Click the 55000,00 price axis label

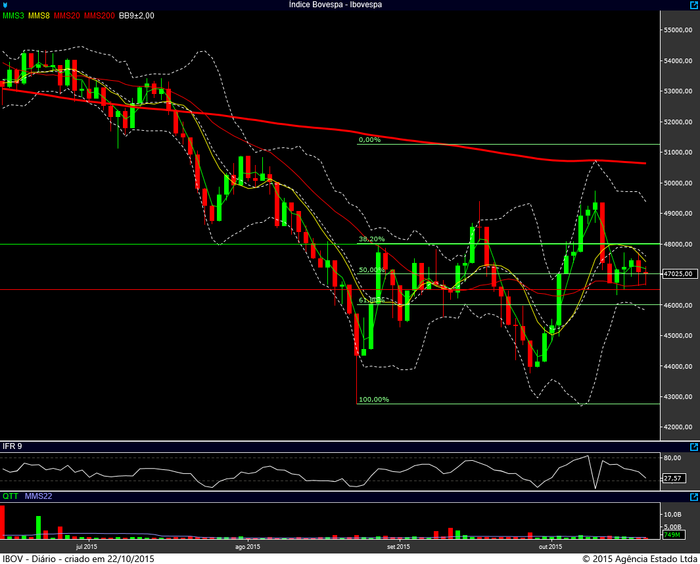click(x=678, y=30)
